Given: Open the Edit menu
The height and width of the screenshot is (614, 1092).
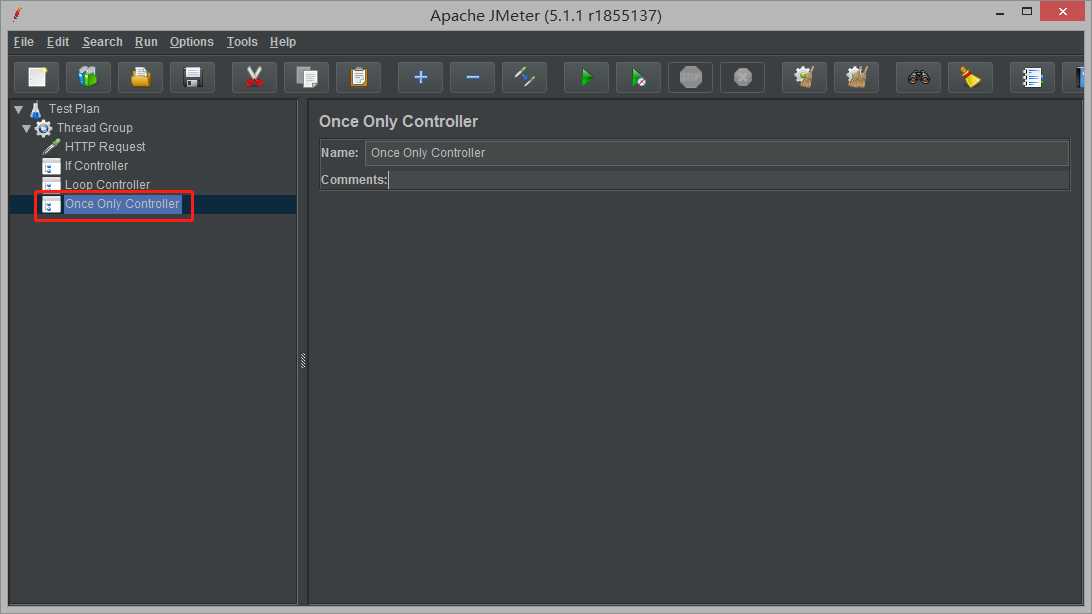Looking at the screenshot, I should 58,42.
